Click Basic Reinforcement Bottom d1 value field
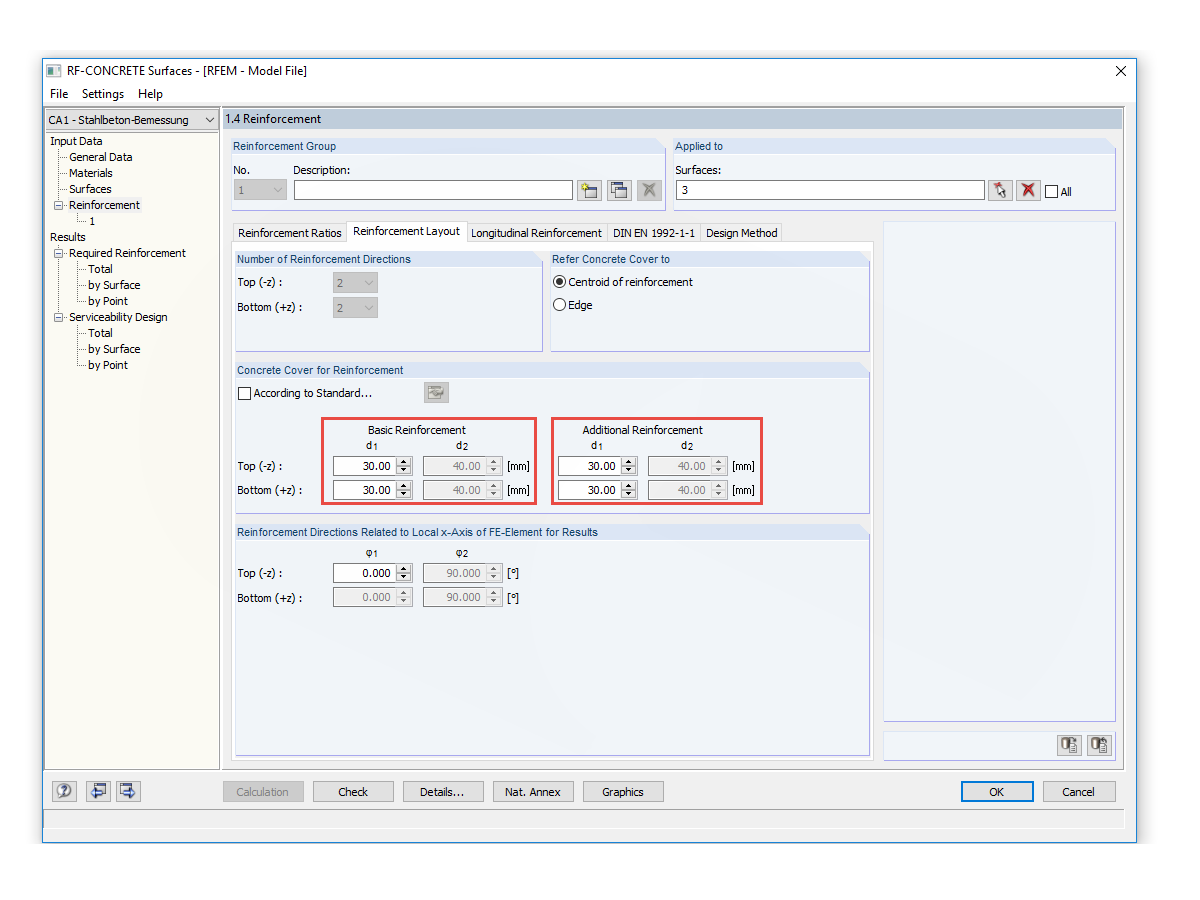Image resolution: width=1200 pixels, height=900 pixels. tap(365, 490)
